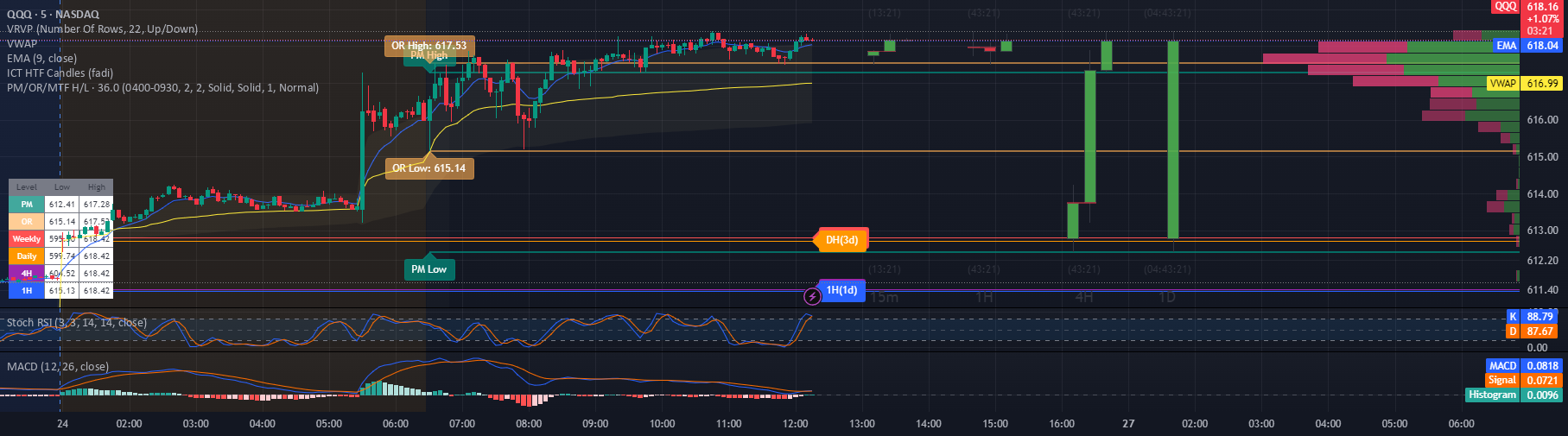Select the VRVP indicator legend line
Viewport: 1568px width, 436px height.
coord(102,28)
